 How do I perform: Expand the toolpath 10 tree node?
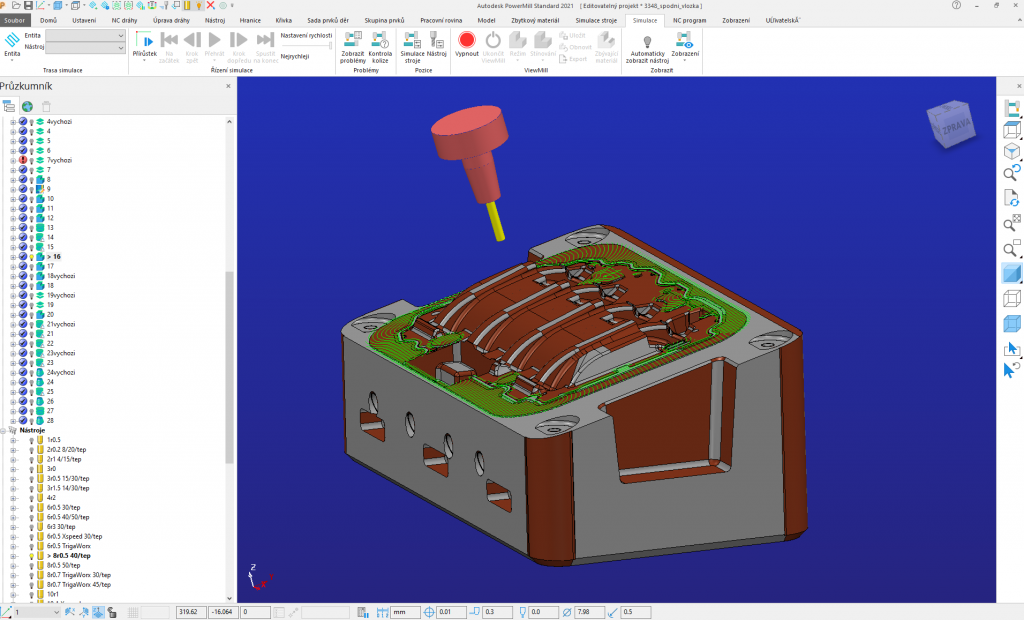[12, 199]
